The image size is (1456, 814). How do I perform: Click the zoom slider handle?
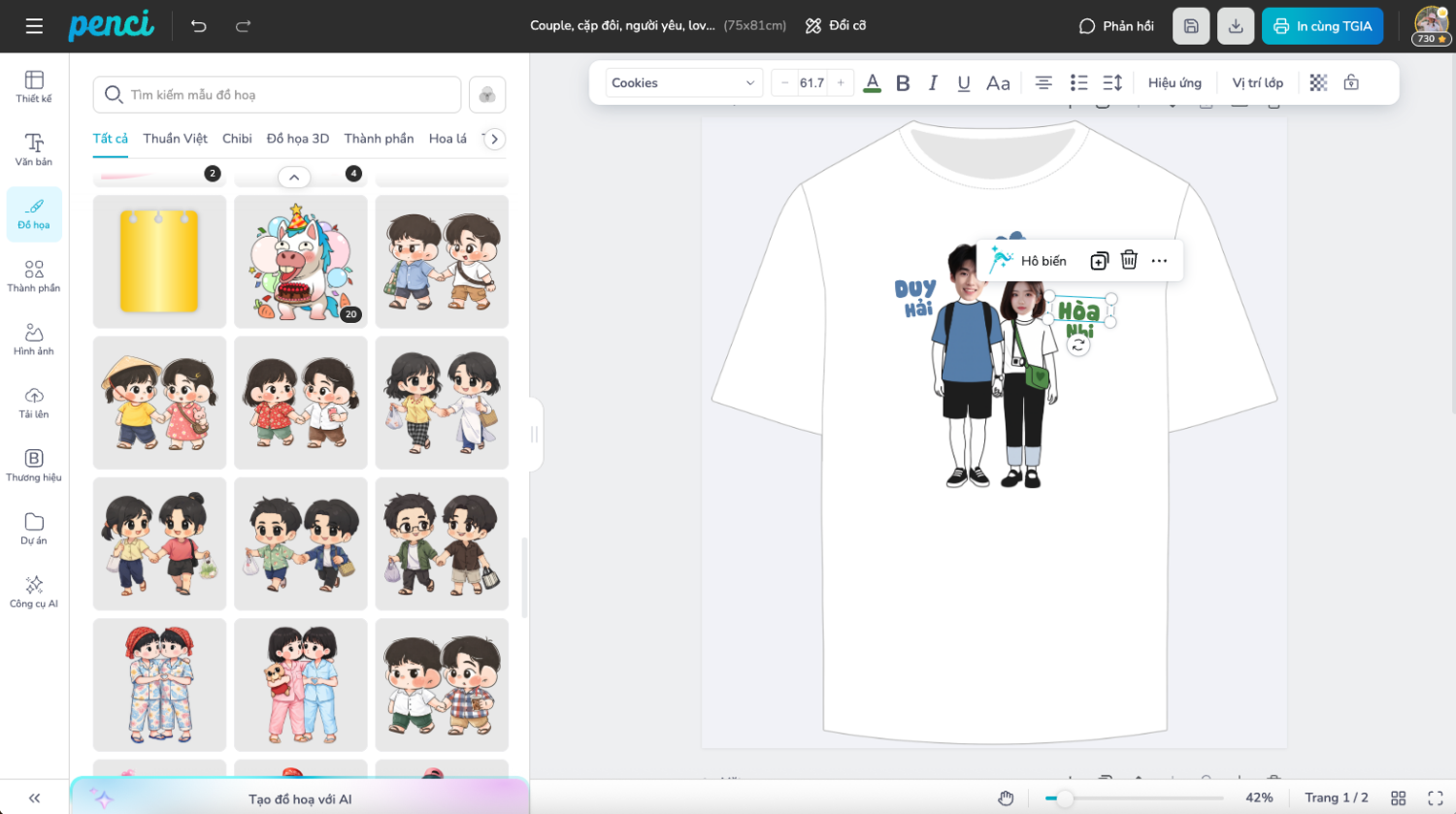[1065, 798]
